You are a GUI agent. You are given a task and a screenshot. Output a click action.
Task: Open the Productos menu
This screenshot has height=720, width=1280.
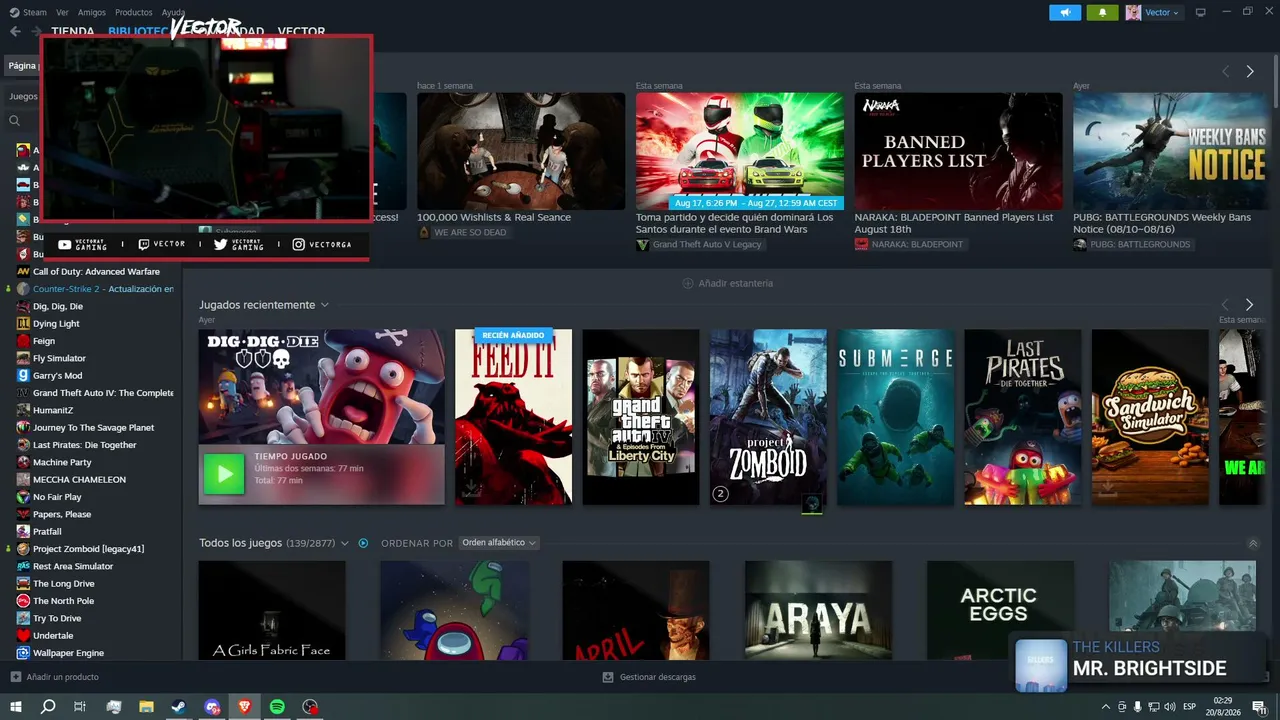[x=134, y=12]
